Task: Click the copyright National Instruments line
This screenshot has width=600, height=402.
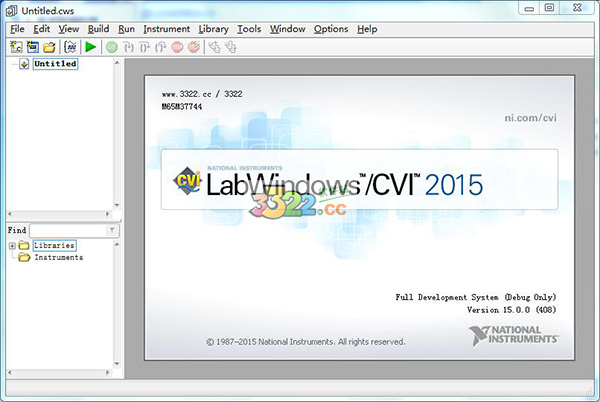Action: 306,342
